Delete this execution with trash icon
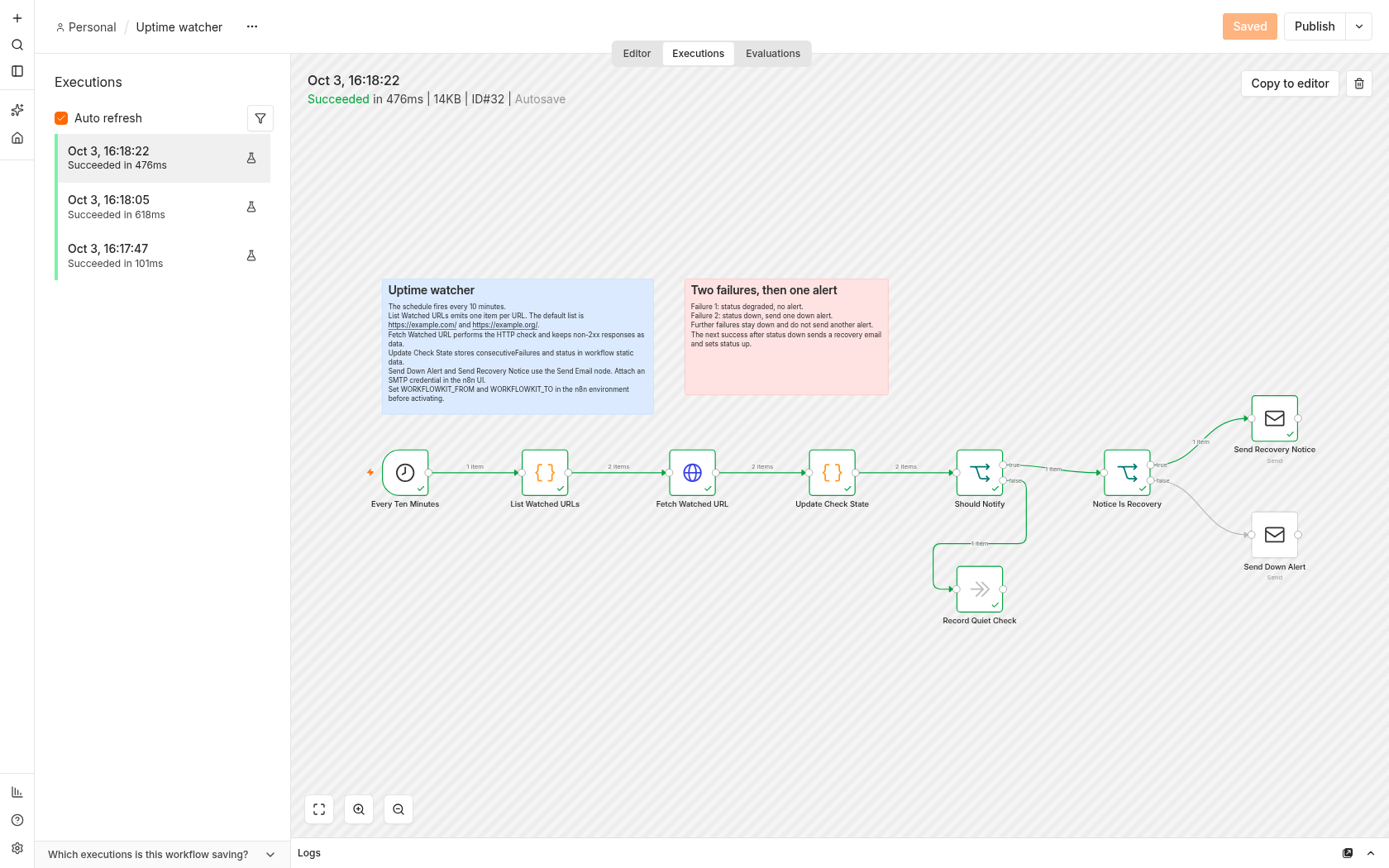Viewport: 1389px width, 868px height. tap(1359, 83)
